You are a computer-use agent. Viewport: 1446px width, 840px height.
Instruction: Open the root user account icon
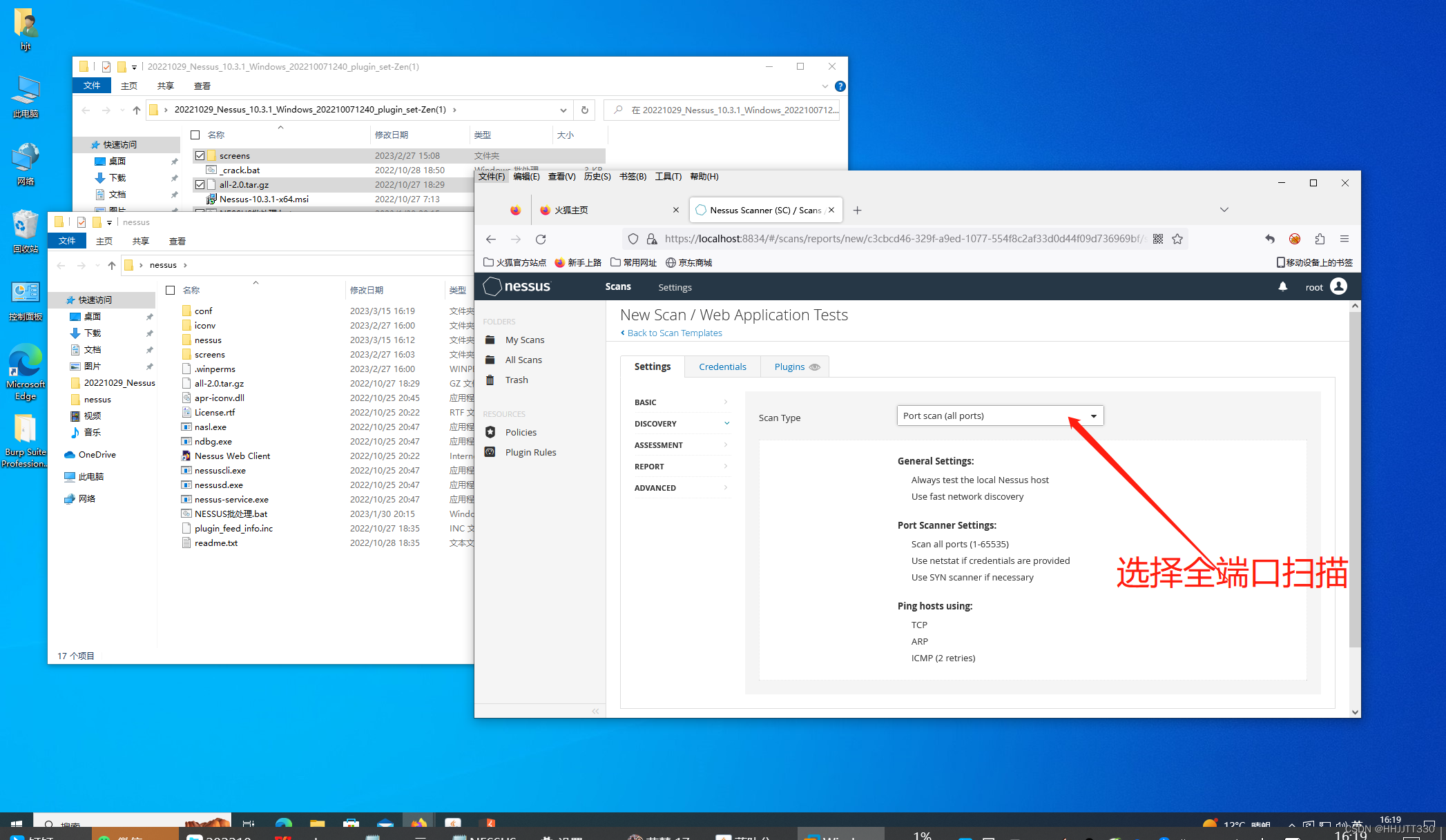tap(1338, 286)
